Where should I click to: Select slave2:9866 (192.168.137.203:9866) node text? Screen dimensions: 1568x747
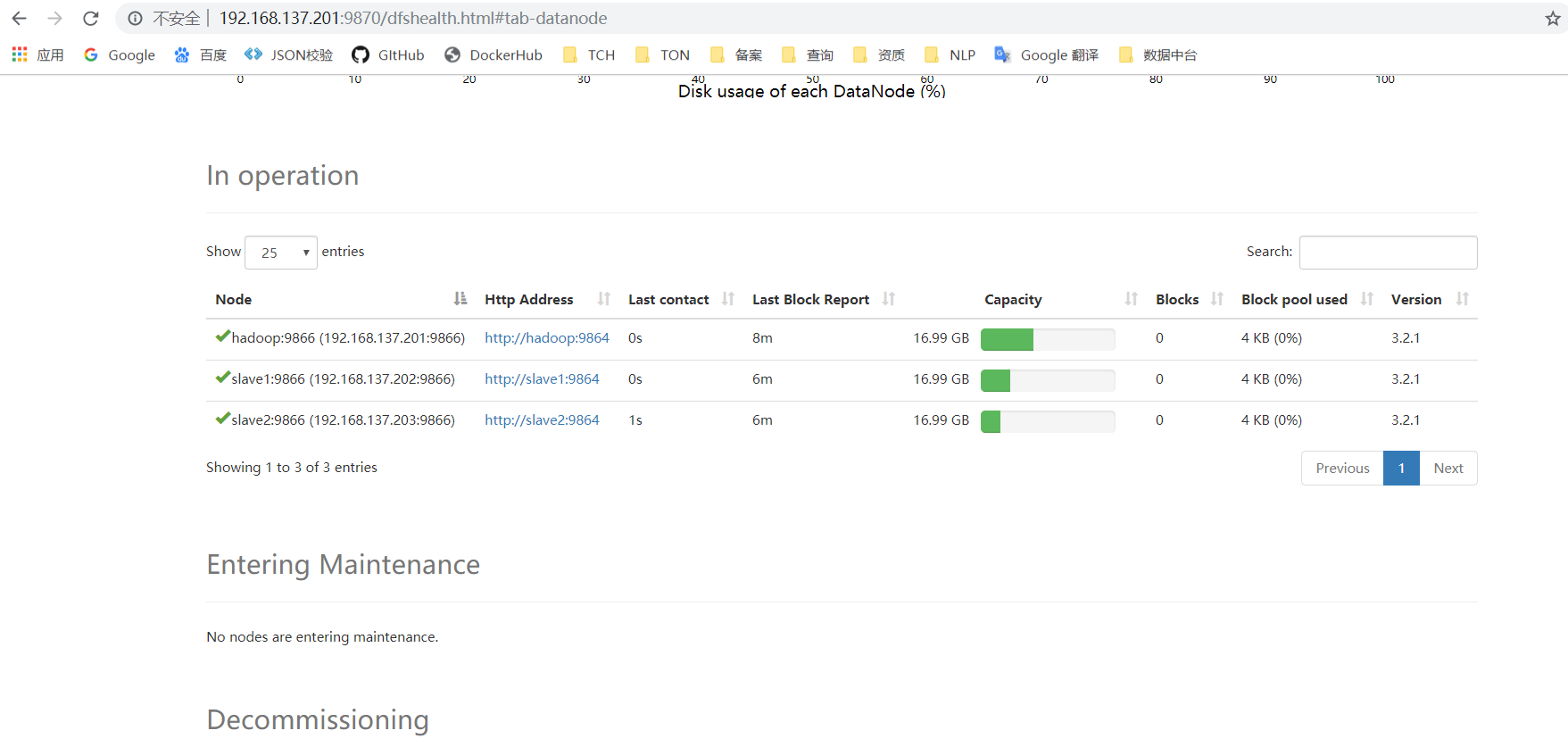coord(344,420)
